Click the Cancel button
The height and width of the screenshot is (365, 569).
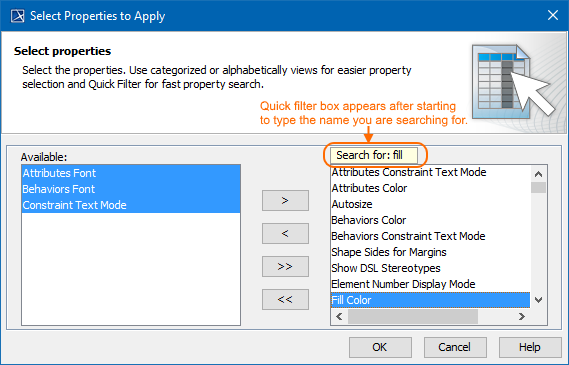(x=455, y=347)
